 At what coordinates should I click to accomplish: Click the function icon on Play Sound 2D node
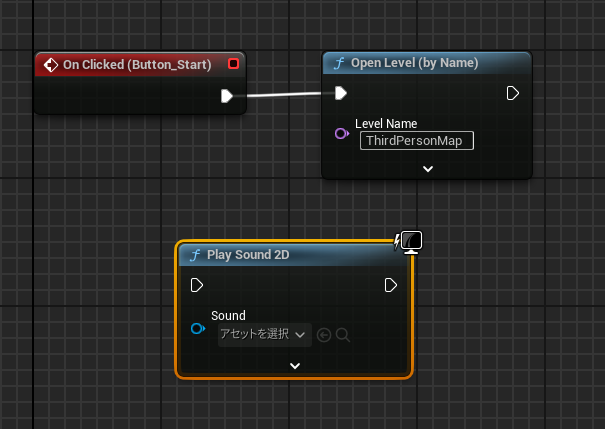click(195, 255)
